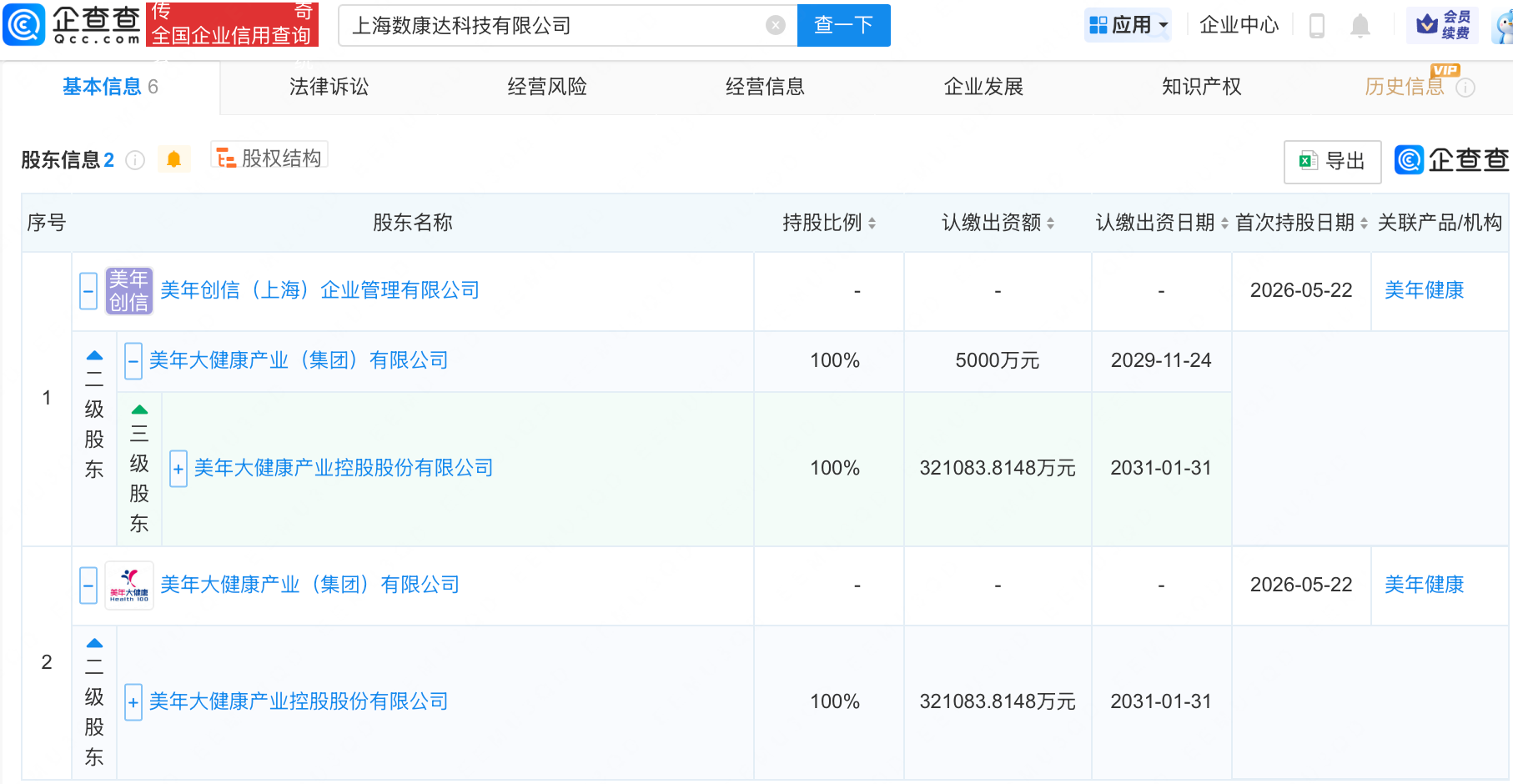Collapse 二级股东 arrow in row 1

(95, 356)
